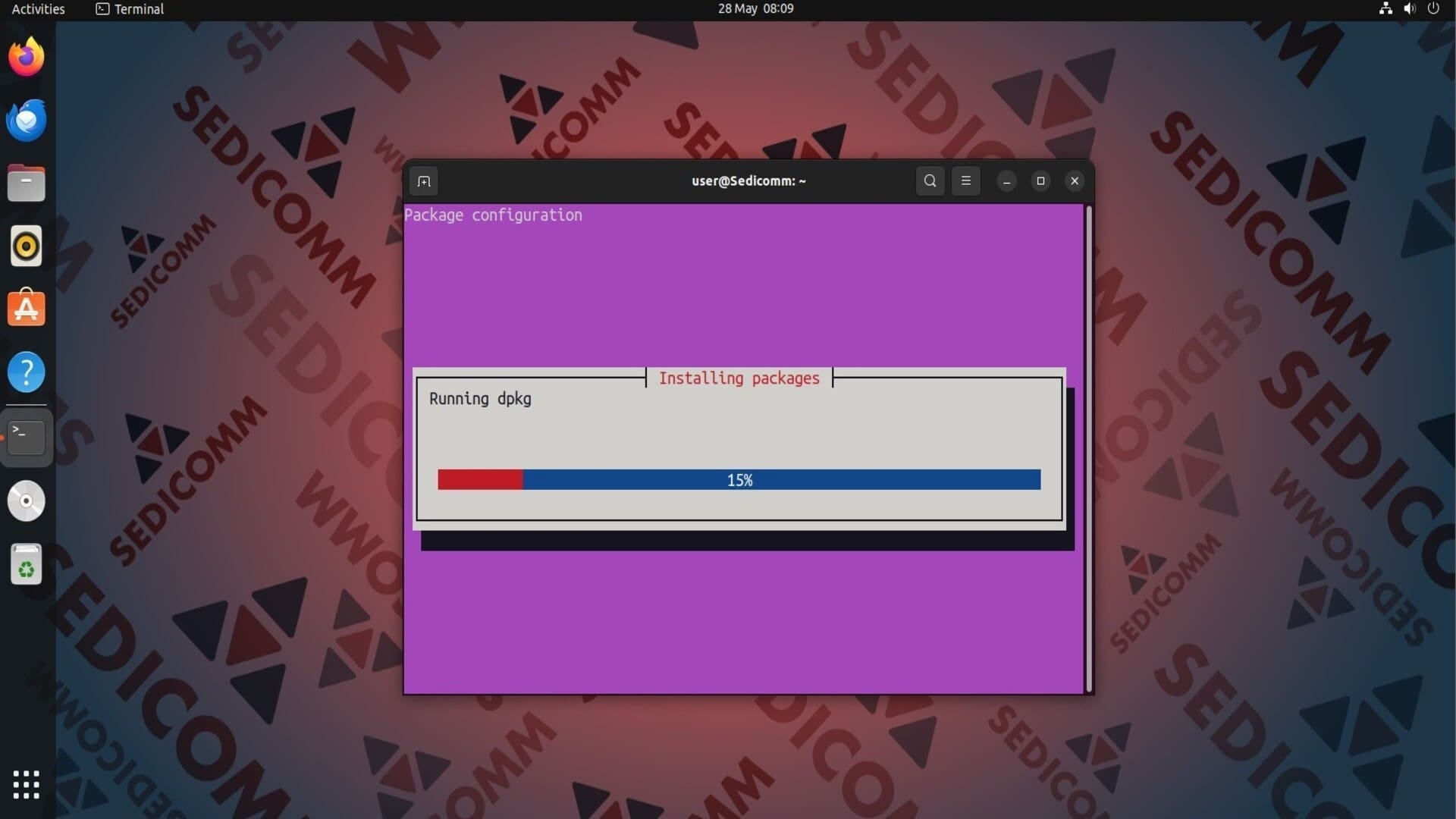Viewport: 1456px width, 819px height.
Task: Open Thunderbird mail from dock
Action: [x=27, y=120]
